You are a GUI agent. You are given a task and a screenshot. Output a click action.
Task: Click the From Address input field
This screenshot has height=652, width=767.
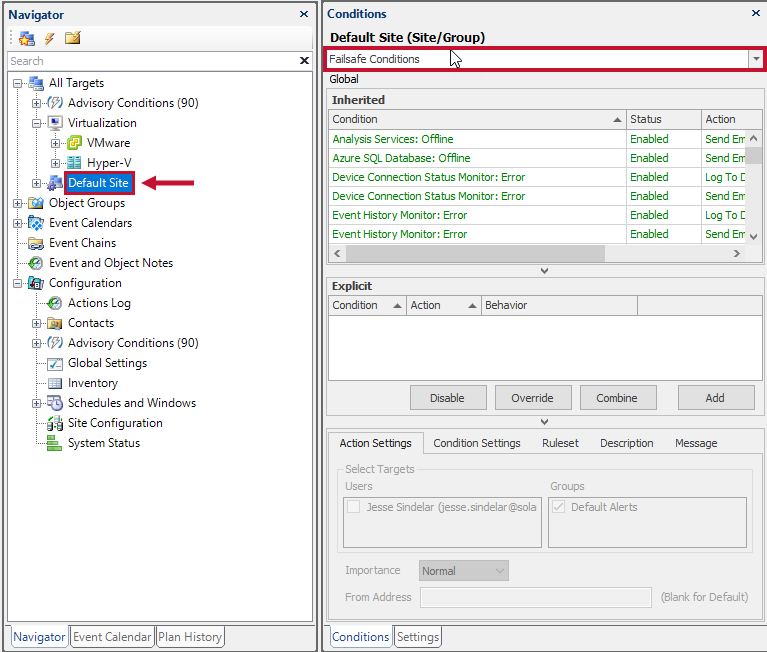pos(536,597)
